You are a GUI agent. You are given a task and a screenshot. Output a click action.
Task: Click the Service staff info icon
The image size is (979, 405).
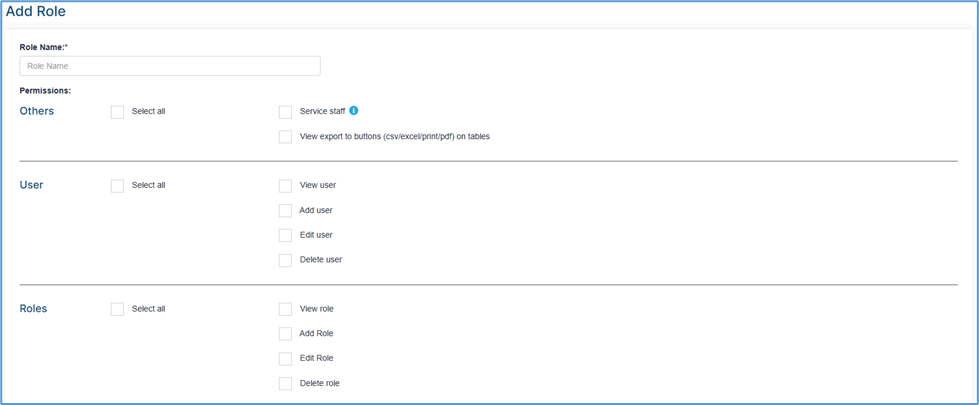pyautogui.click(x=353, y=111)
